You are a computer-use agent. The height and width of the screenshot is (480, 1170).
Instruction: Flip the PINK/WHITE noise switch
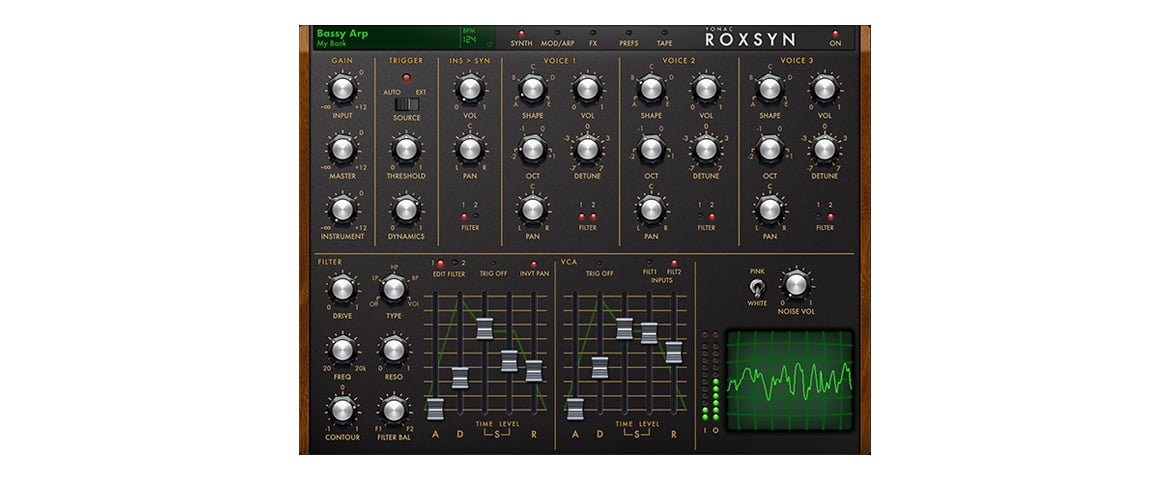tap(758, 288)
